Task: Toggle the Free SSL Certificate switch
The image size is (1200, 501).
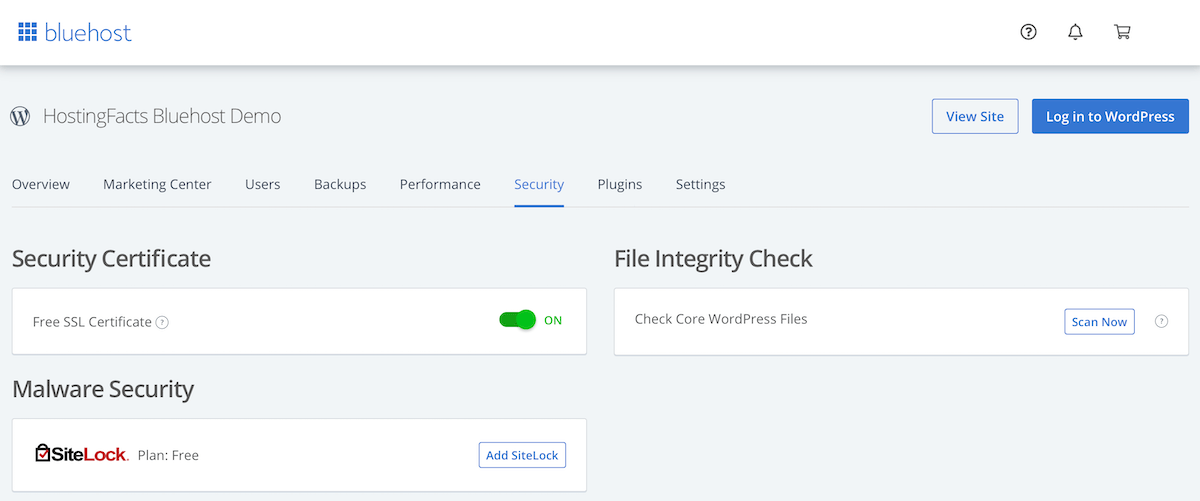Action: click(x=518, y=320)
